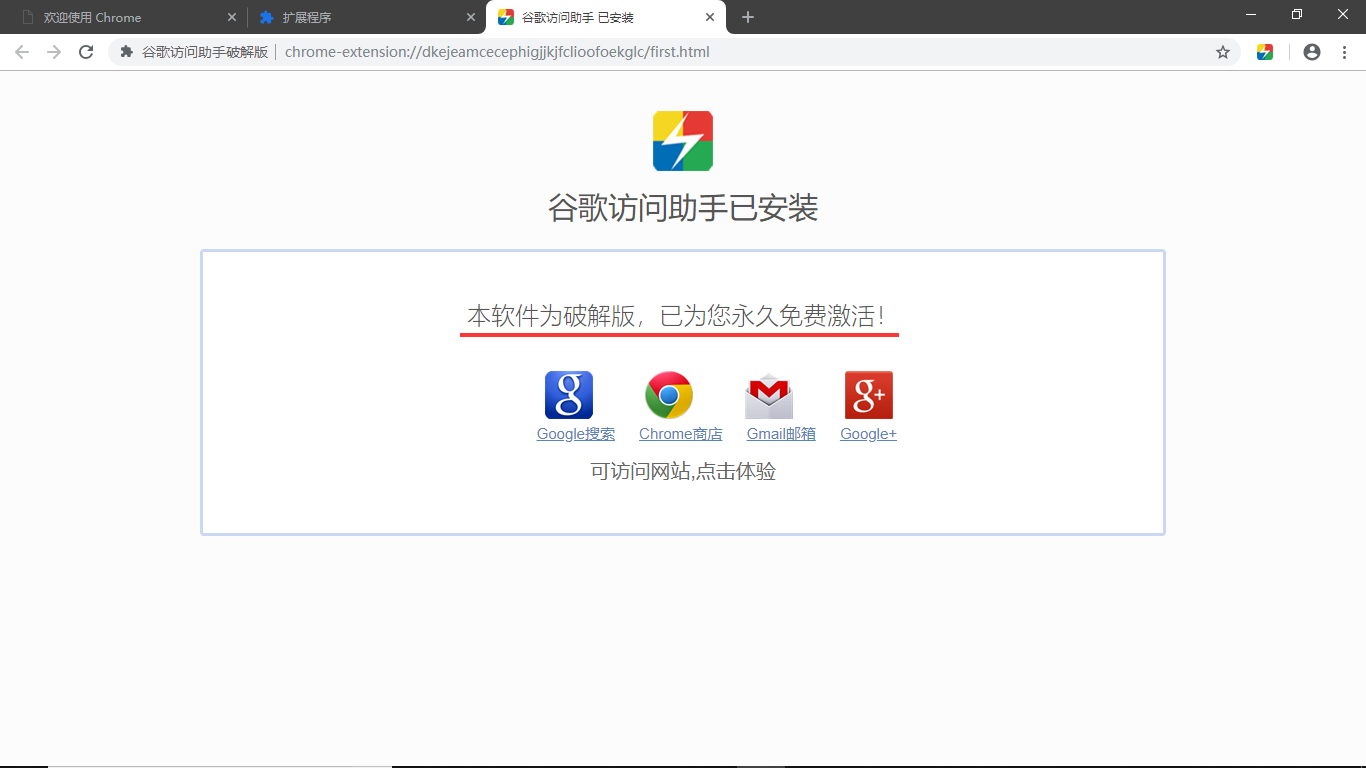Viewport: 1366px width, 768px height.
Task: Open a new tab with the plus button
Action: [x=748, y=17]
